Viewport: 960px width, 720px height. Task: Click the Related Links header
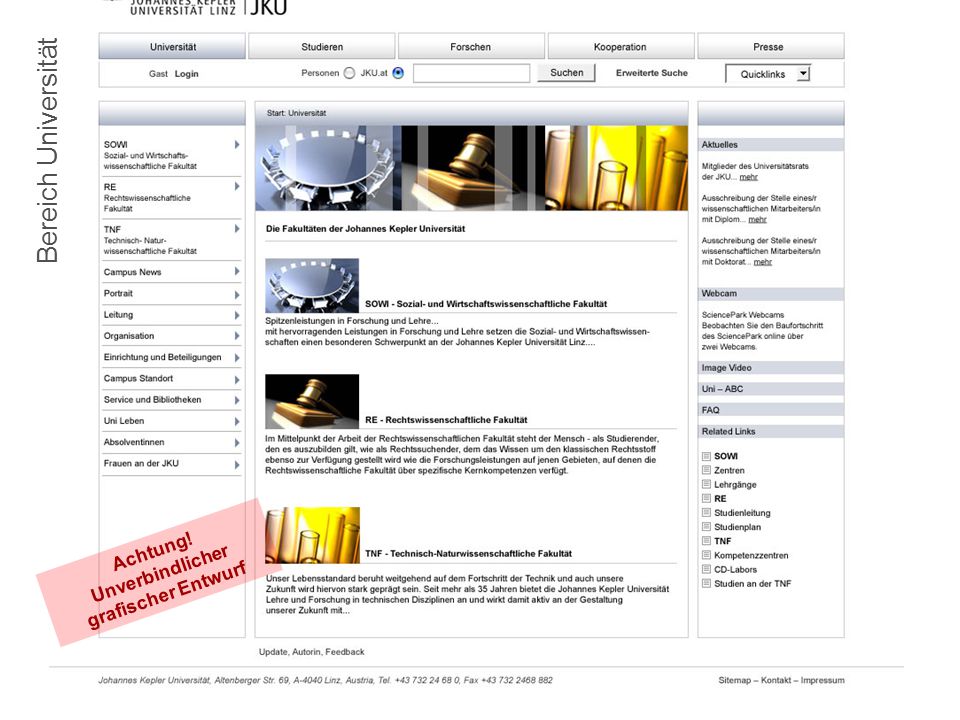[771, 432]
